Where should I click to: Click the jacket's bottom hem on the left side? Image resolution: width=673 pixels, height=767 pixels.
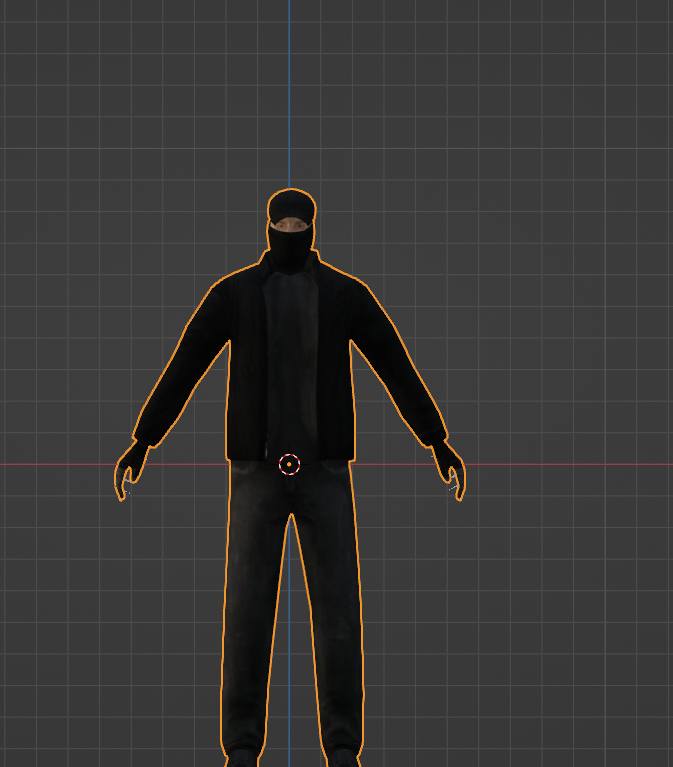coord(246,453)
